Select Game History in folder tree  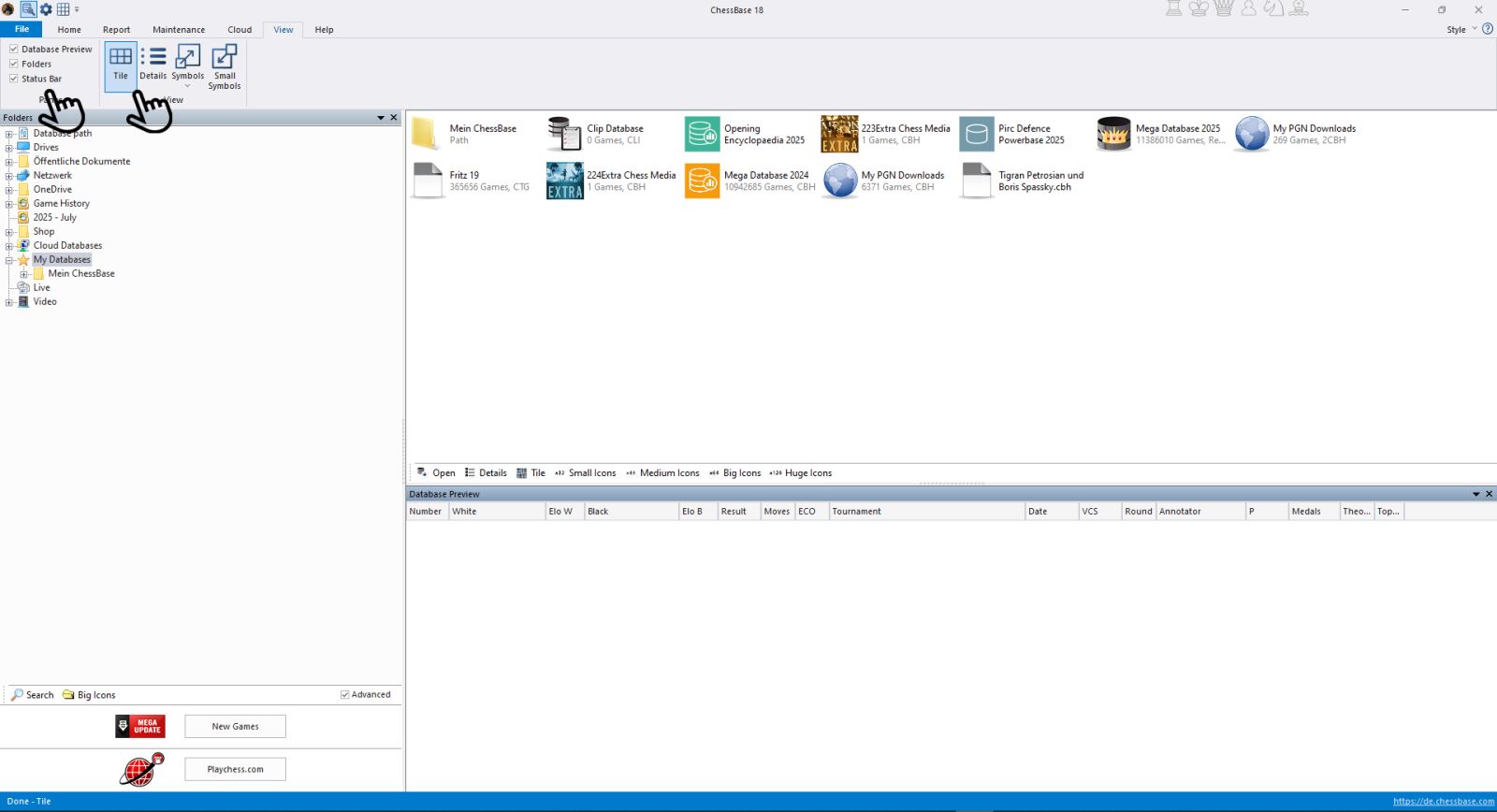pyautogui.click(x=62, y=204)
